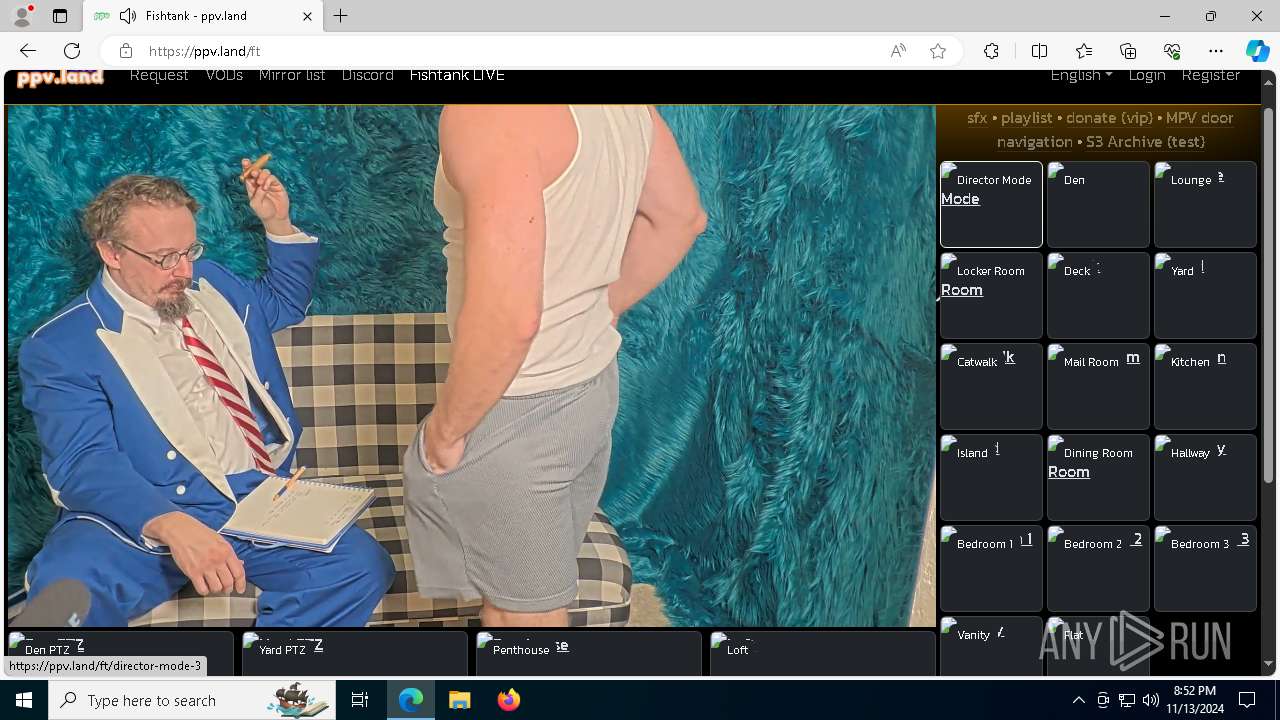Image resolution: width=1280 pixels, height=720 pixels.
Task: Select the Bedroom 2 camera
Action: pyautogui.click(x=1098, y=568)
